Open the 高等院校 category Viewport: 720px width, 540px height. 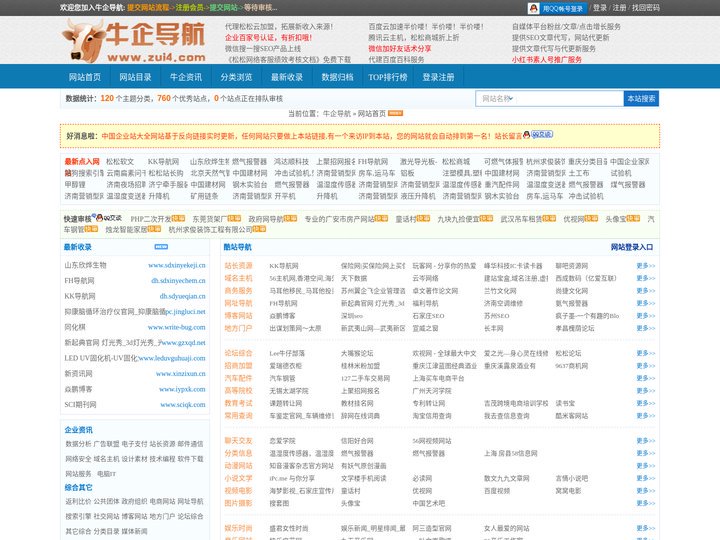coord(238,391)
